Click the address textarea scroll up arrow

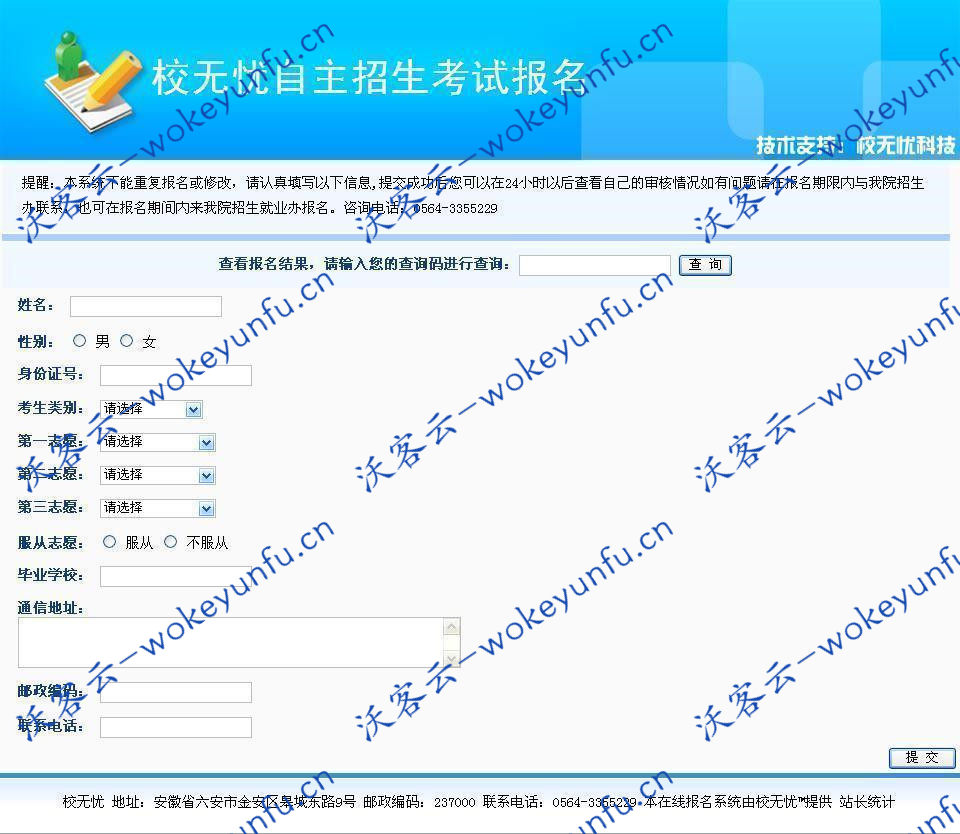[452, 626]
